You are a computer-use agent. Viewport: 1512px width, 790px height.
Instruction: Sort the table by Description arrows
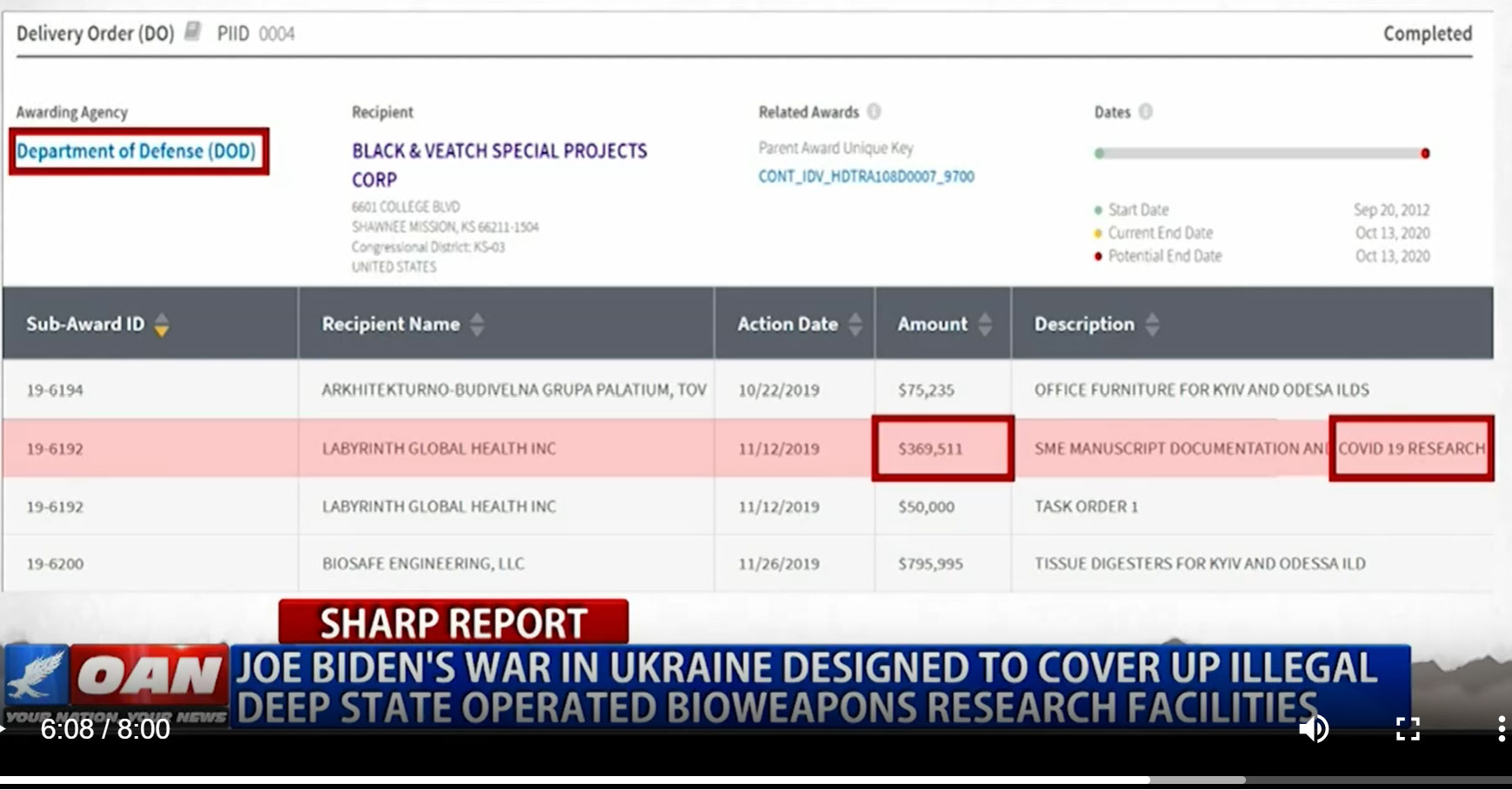[x=1152, y=325]
